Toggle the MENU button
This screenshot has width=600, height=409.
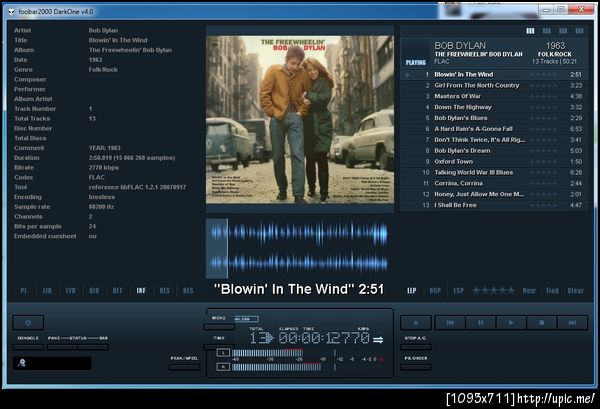[219, 327]
